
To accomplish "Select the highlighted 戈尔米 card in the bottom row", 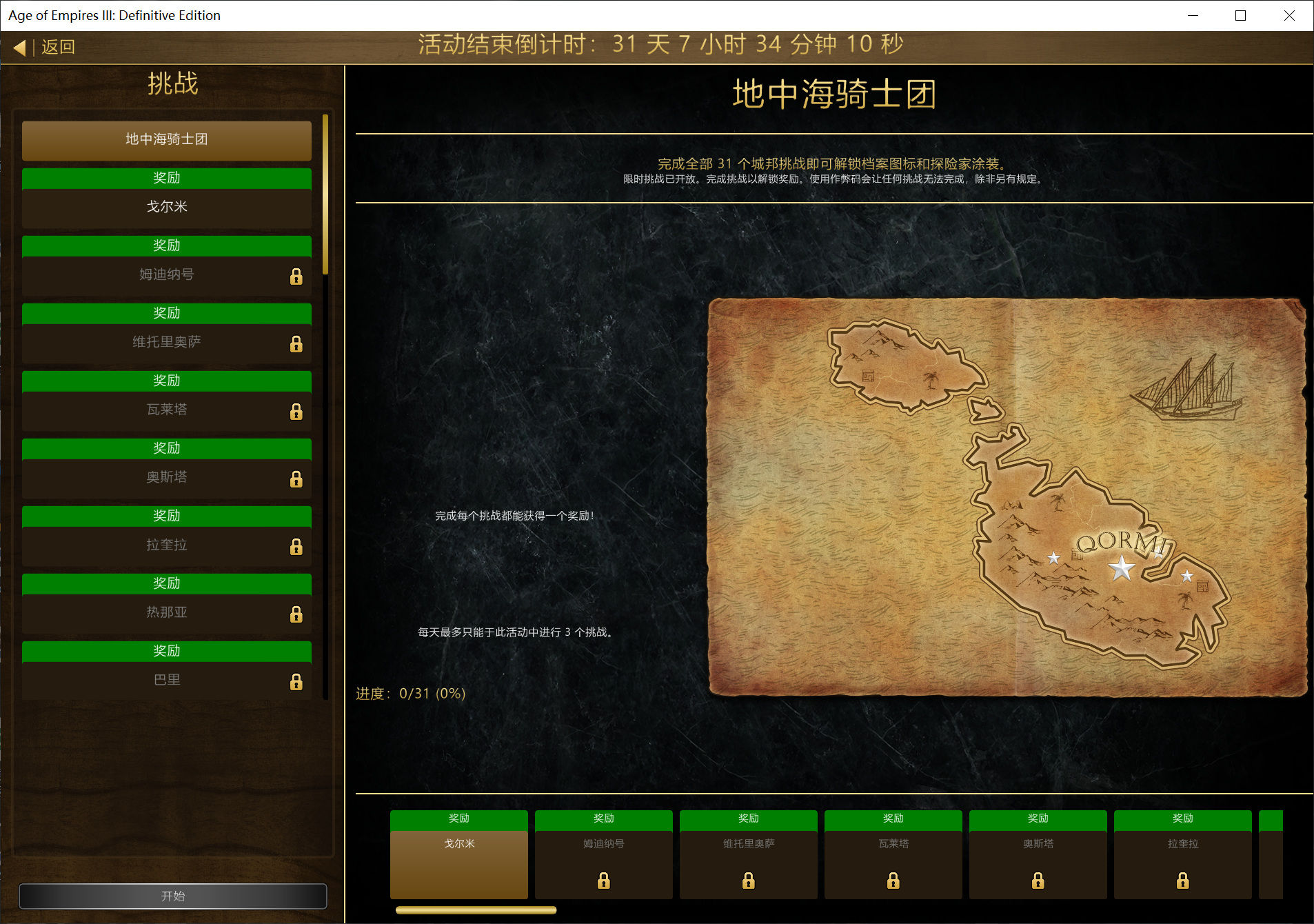I will (459, 865).
